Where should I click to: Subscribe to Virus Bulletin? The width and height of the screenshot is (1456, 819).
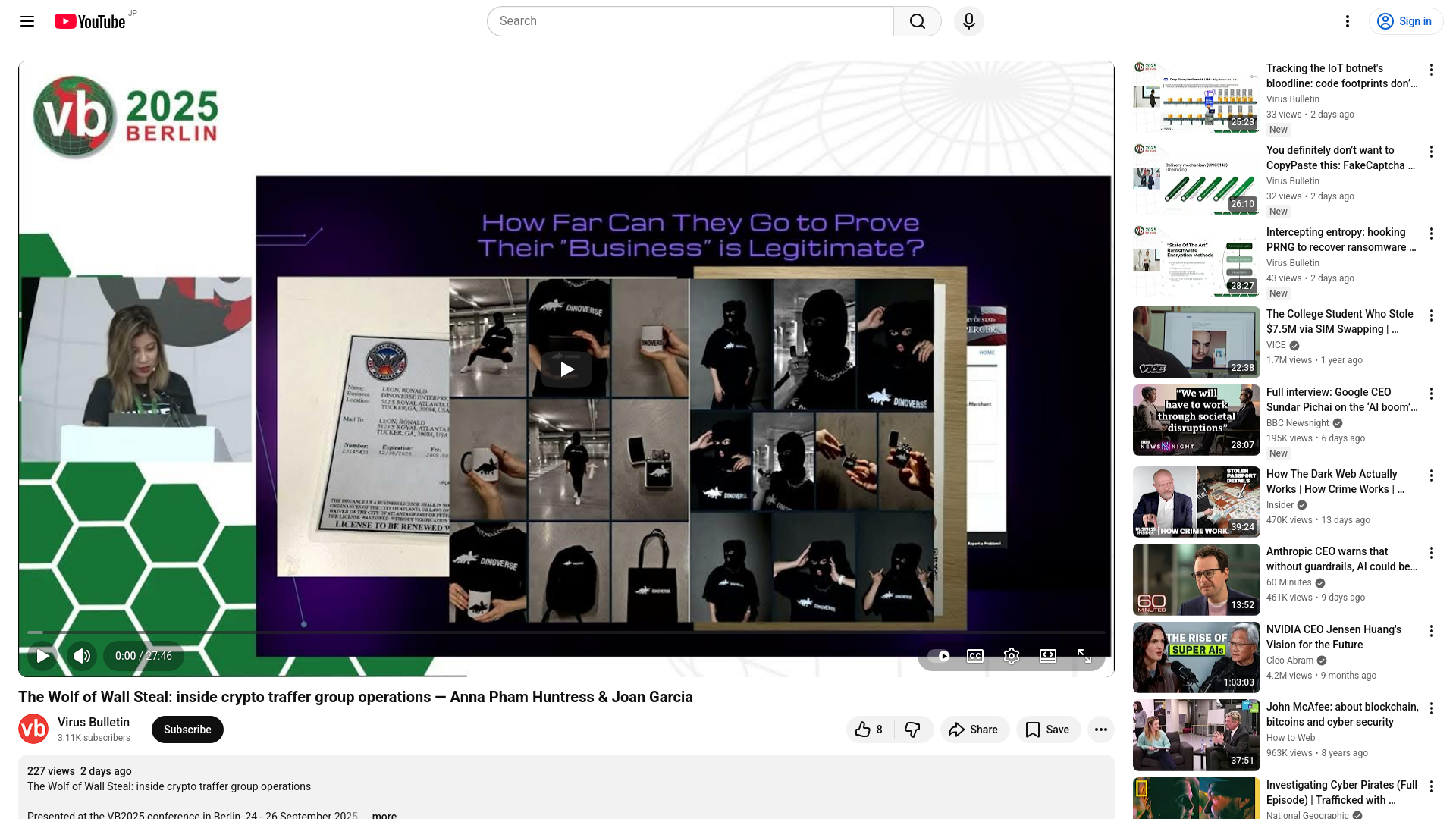187,729
